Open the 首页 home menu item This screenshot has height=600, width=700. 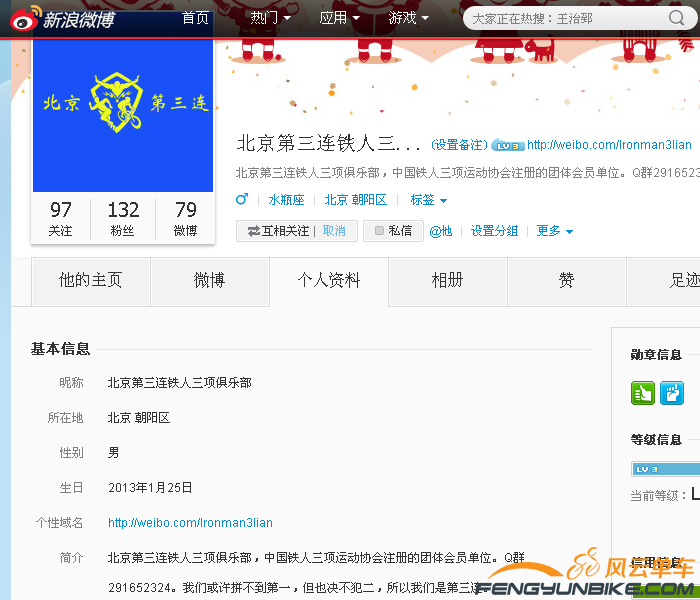pyautogui.click(x=195, y=18)
